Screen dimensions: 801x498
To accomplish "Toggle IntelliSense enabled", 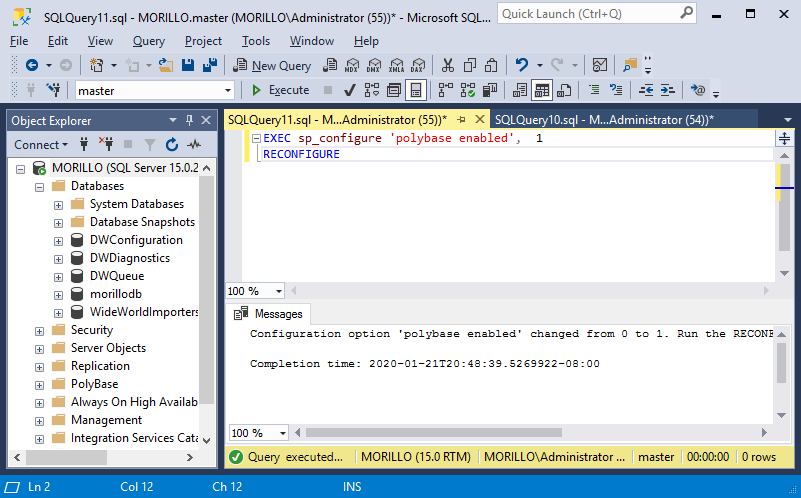I will pos(416,90).
